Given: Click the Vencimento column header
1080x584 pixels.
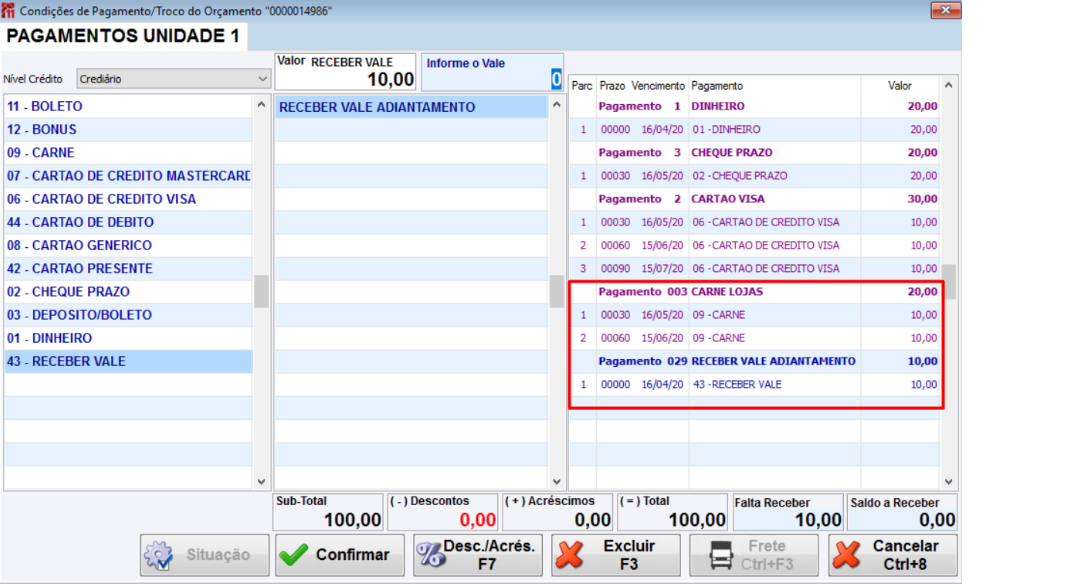Looking at the screenshot, I should click(658, 85).
